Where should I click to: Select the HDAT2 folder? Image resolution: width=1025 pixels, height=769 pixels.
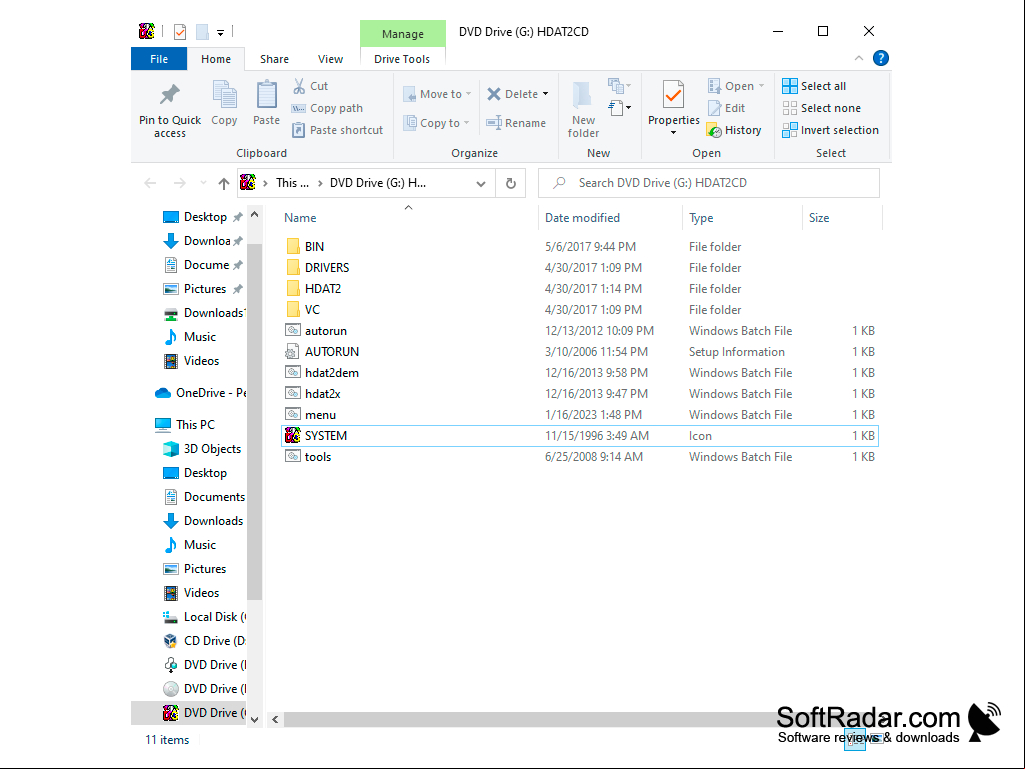(323, 288)
